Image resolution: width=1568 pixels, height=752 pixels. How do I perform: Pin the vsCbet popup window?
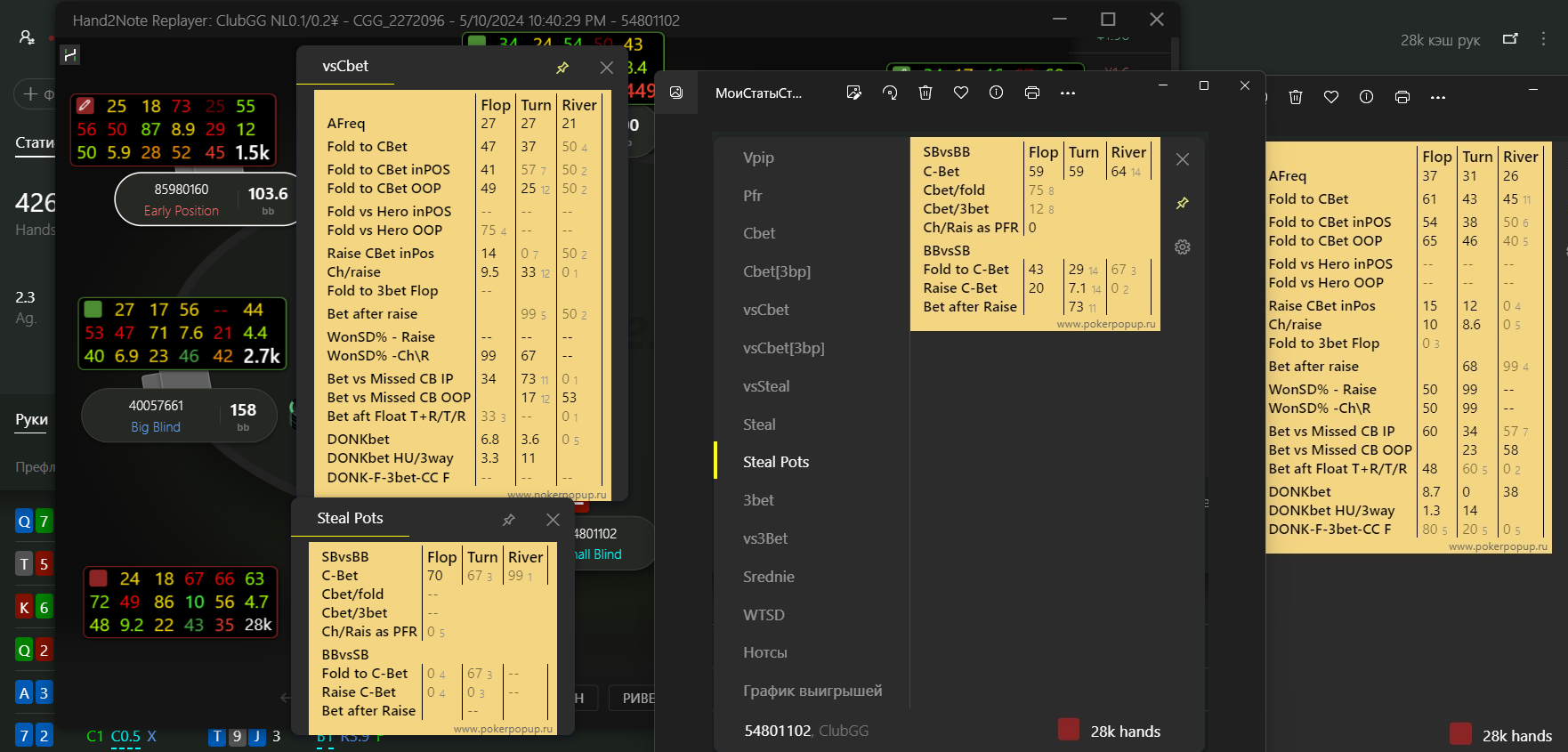pos(562,68)
